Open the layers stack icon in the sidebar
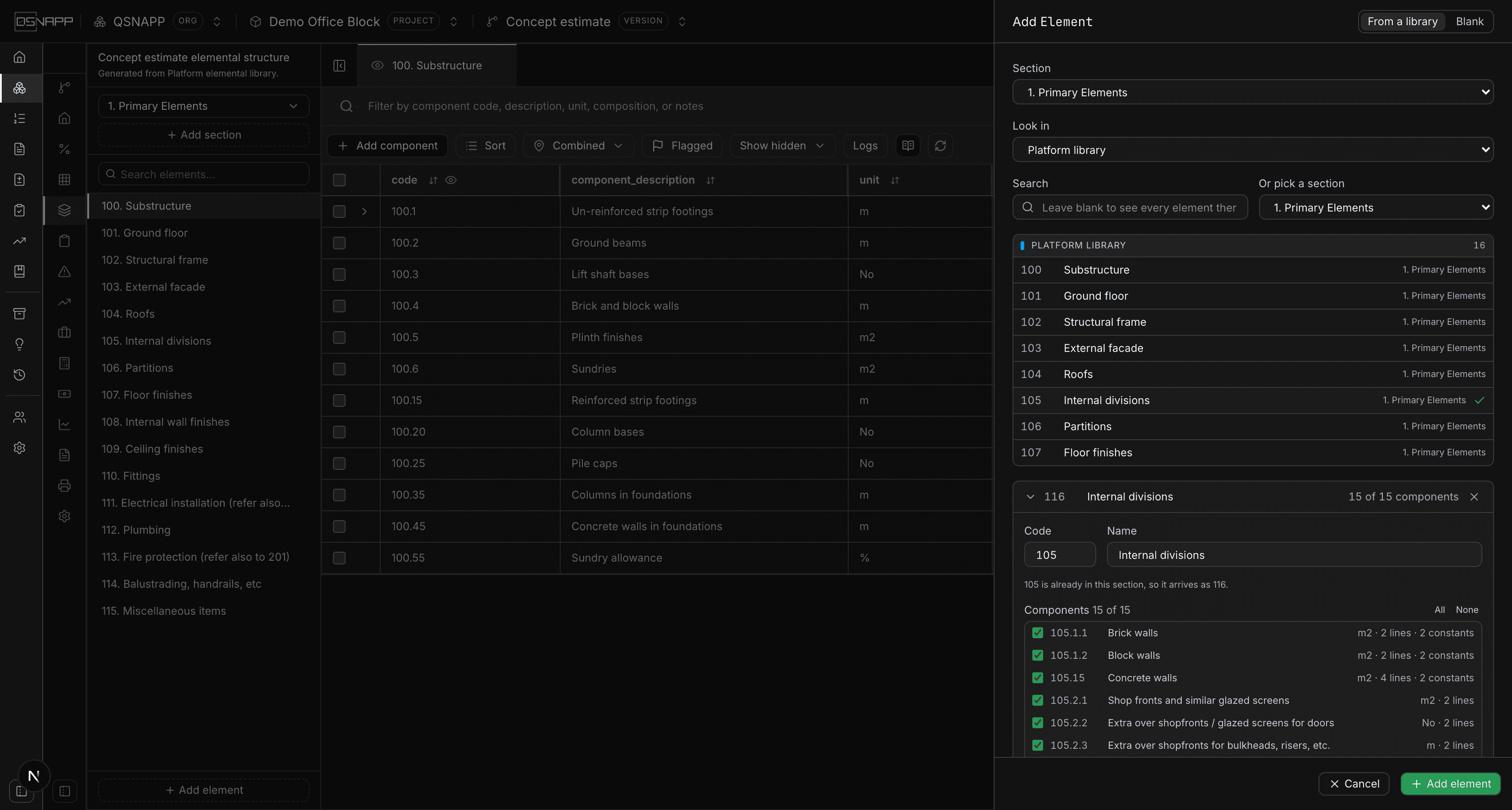The width and height of the screenshot is (1512, 810). (x=64, y=210)
